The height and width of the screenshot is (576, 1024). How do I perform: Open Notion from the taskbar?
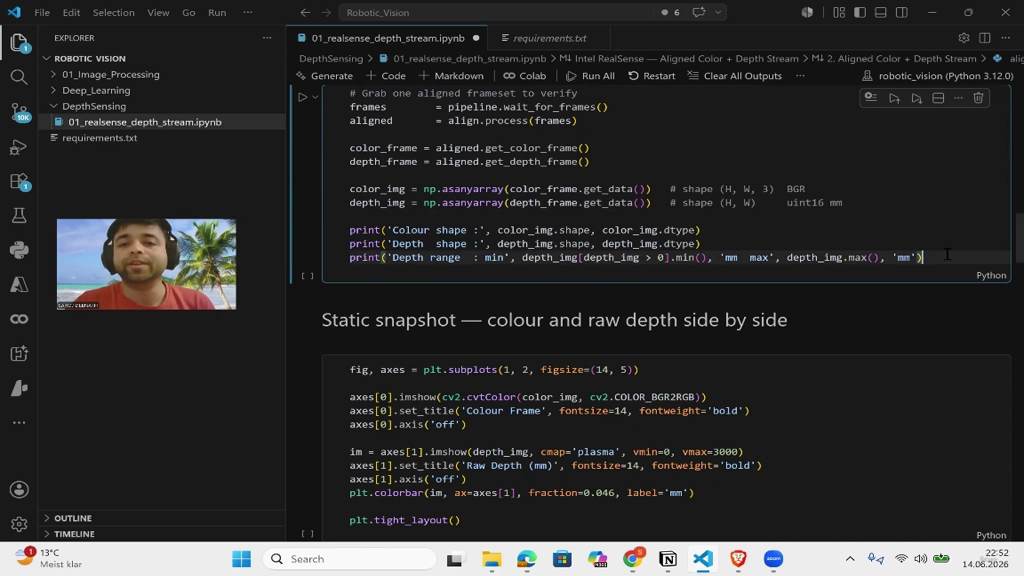[x=667, y=559]
